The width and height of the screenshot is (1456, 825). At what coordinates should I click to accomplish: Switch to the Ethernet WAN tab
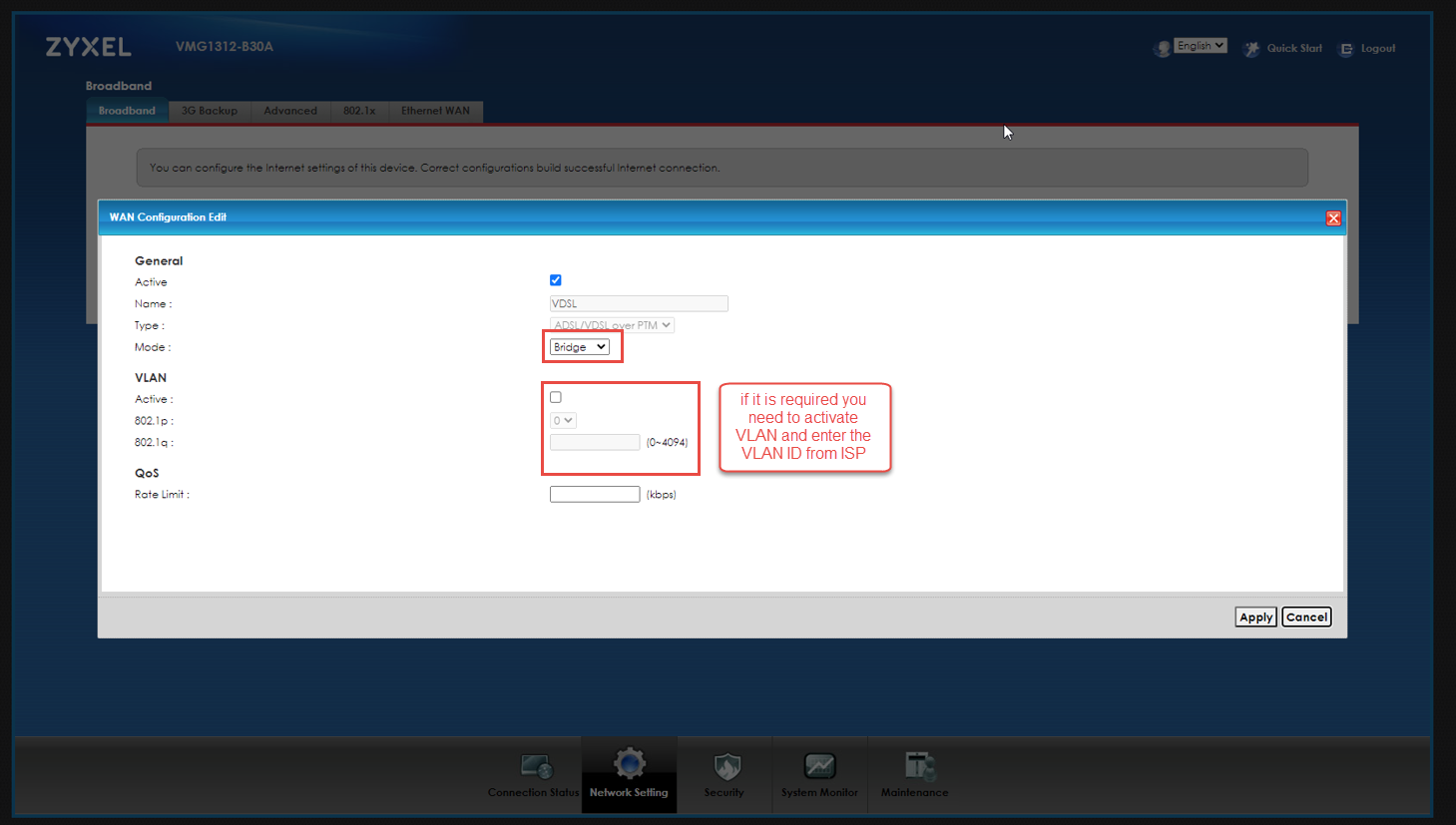click(435, 111)
